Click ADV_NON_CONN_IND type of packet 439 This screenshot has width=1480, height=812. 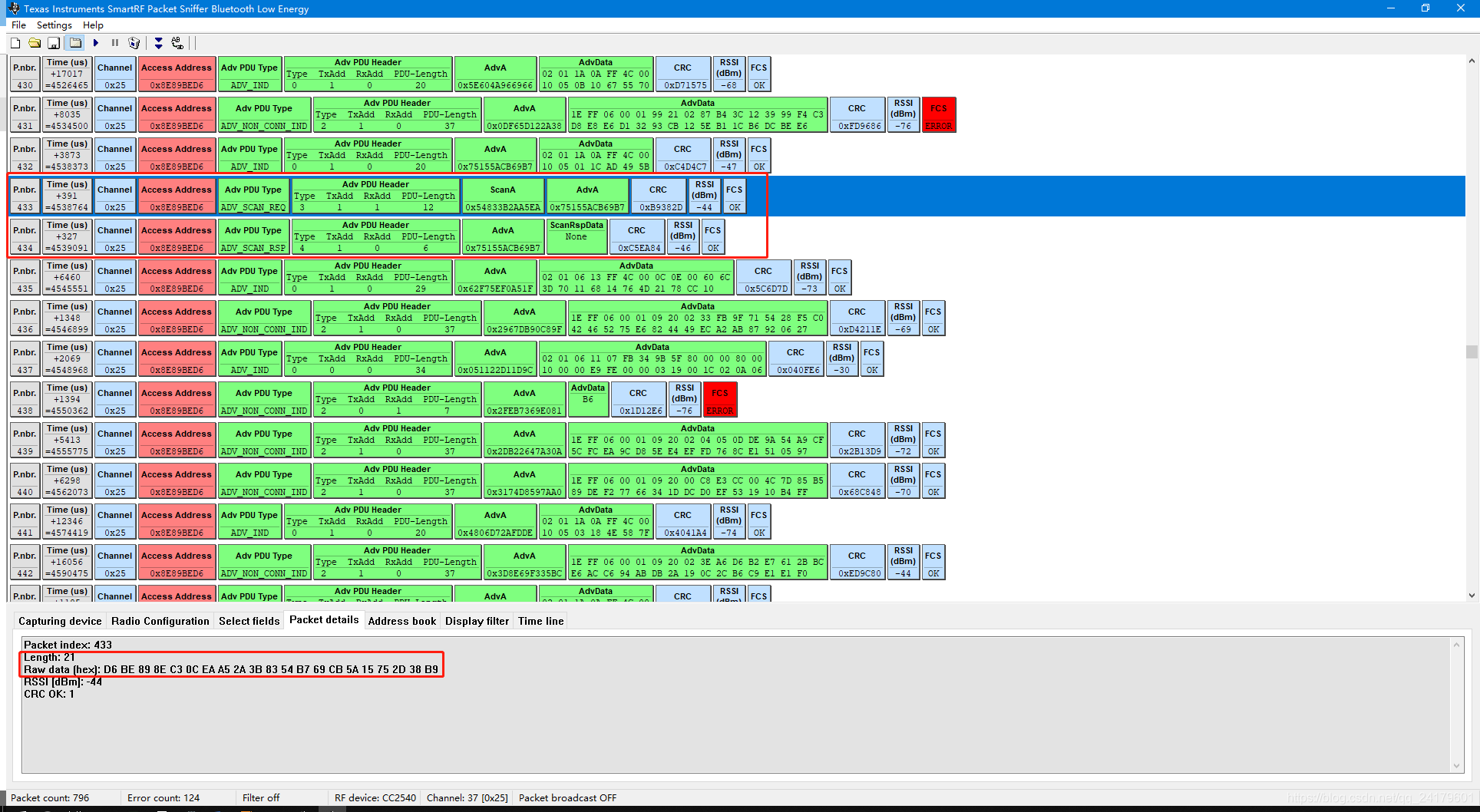point(264,441)
